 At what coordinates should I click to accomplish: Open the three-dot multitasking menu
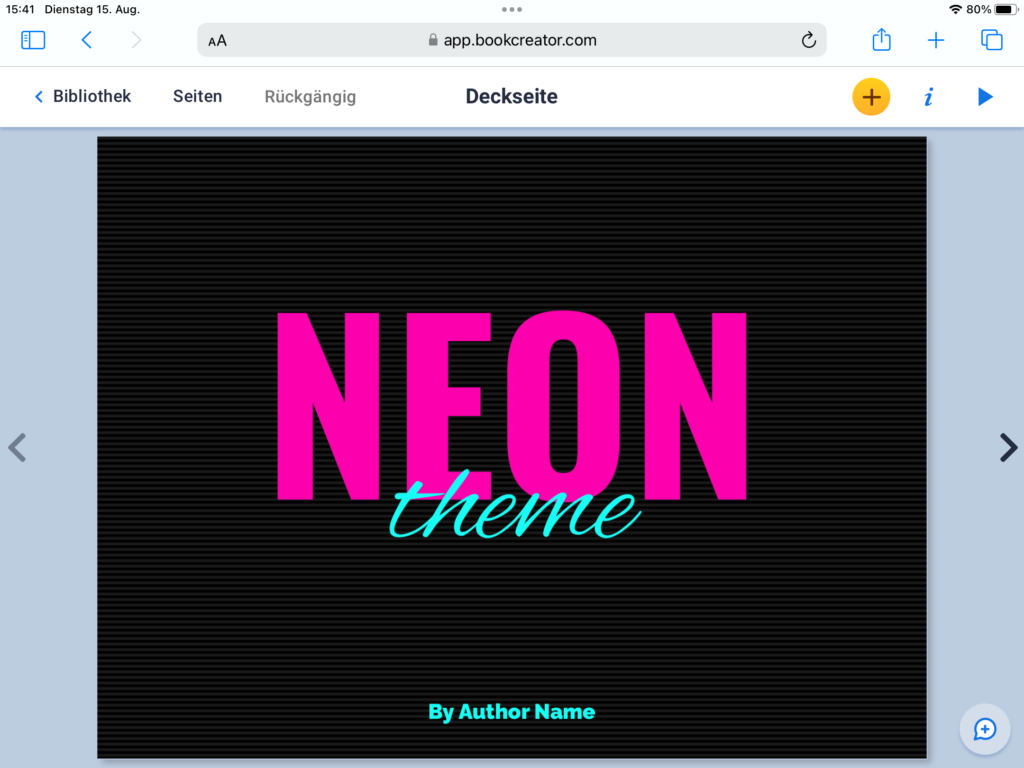(512, 9)
